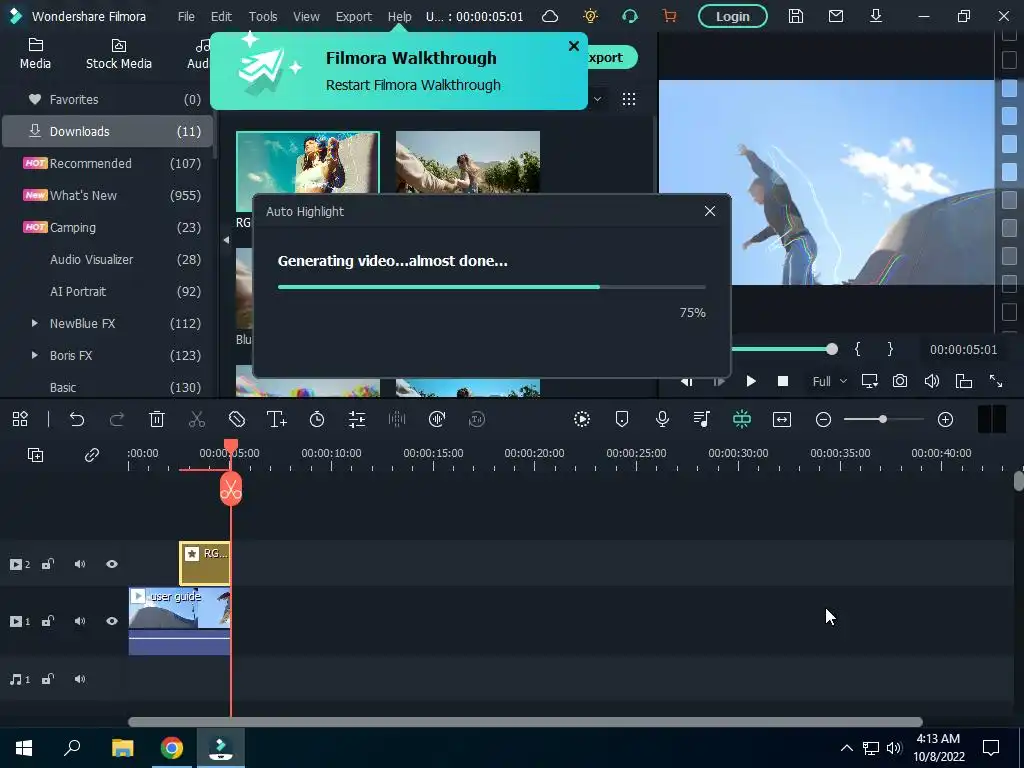The height and width of the screenshot is (768, 1024).
Task: Expand the Boris FX category
Action: pos(34,355)
